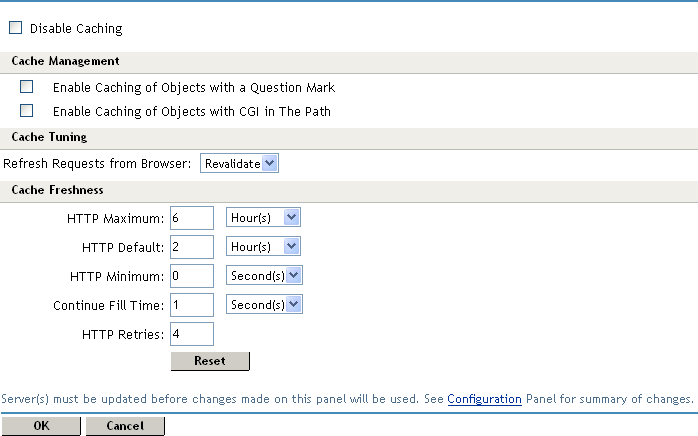Focus the HTTP Default input box

[x=192, y=246]
